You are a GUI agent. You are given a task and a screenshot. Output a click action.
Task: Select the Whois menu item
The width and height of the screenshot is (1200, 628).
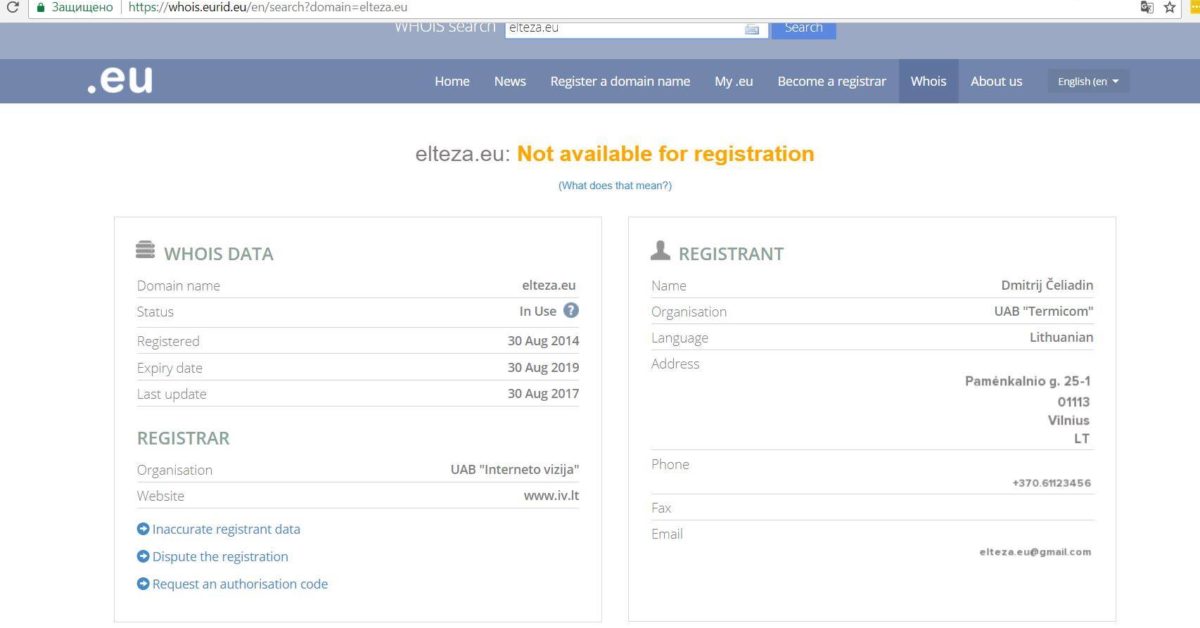(928, 81)
